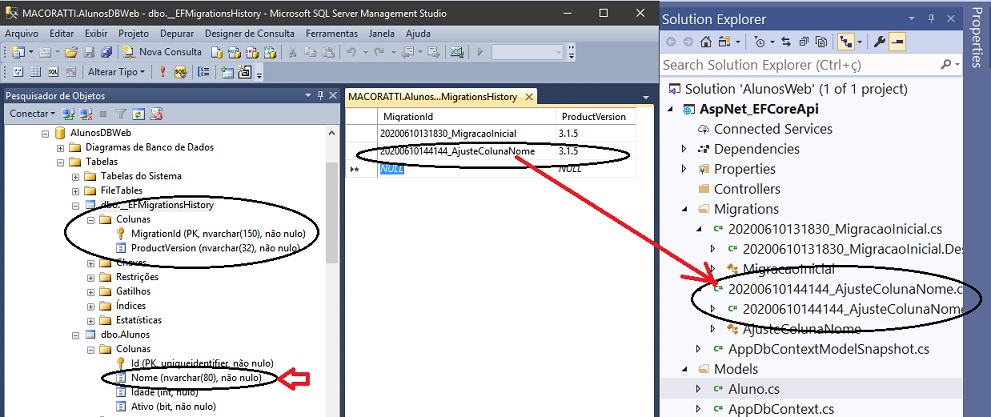Click the Properties wrench icon in Solution Explorer
The width and height of the screenshot is (991, 417).
click(879, 42)
